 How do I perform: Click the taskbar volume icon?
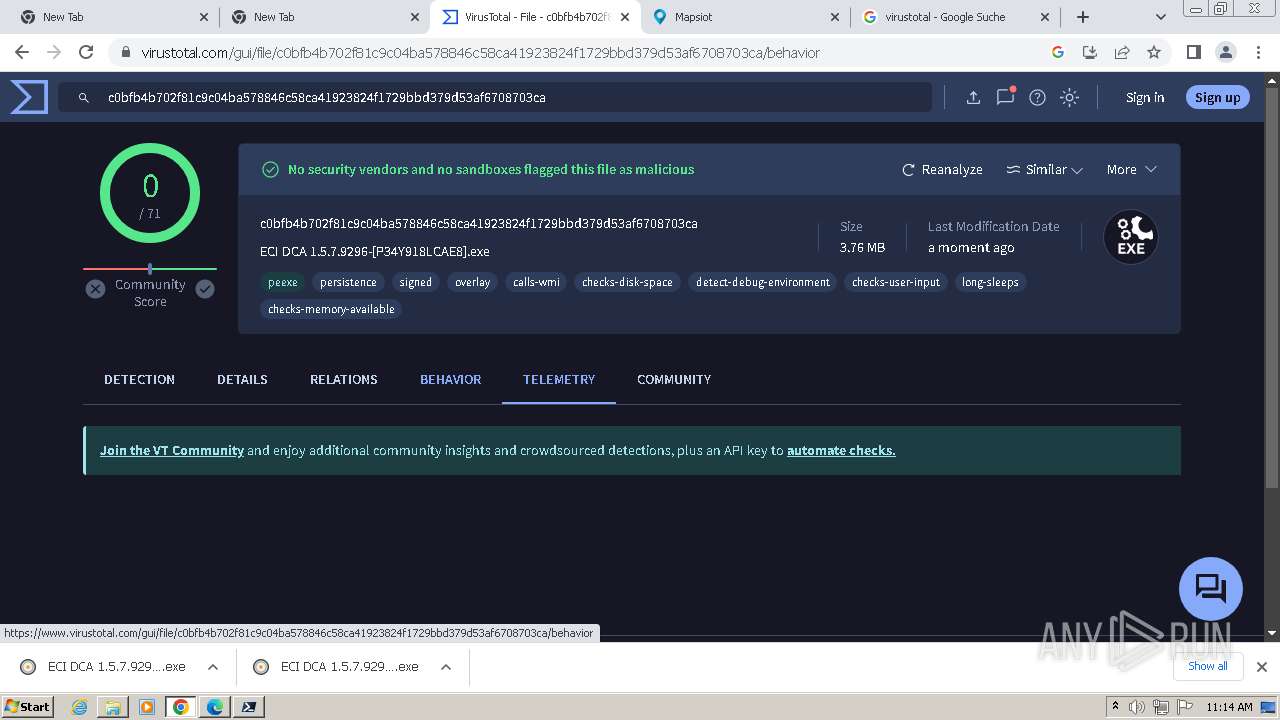point(1137,707)
